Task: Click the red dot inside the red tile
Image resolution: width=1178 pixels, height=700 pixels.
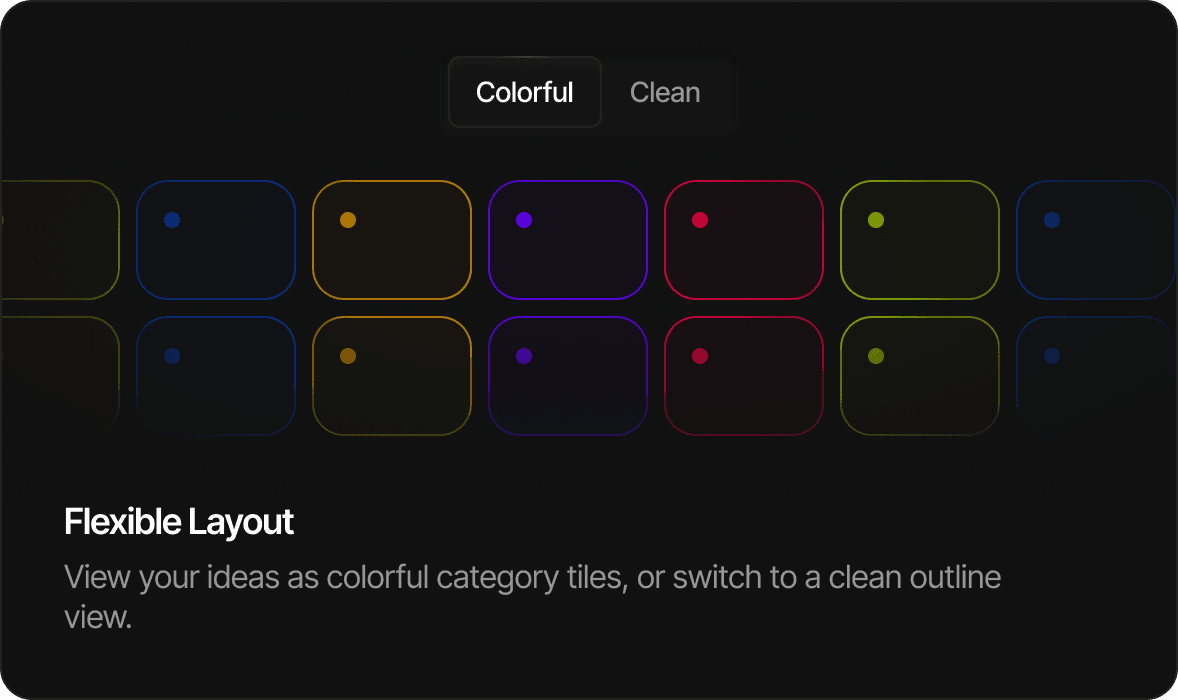Action: [701, 219]
